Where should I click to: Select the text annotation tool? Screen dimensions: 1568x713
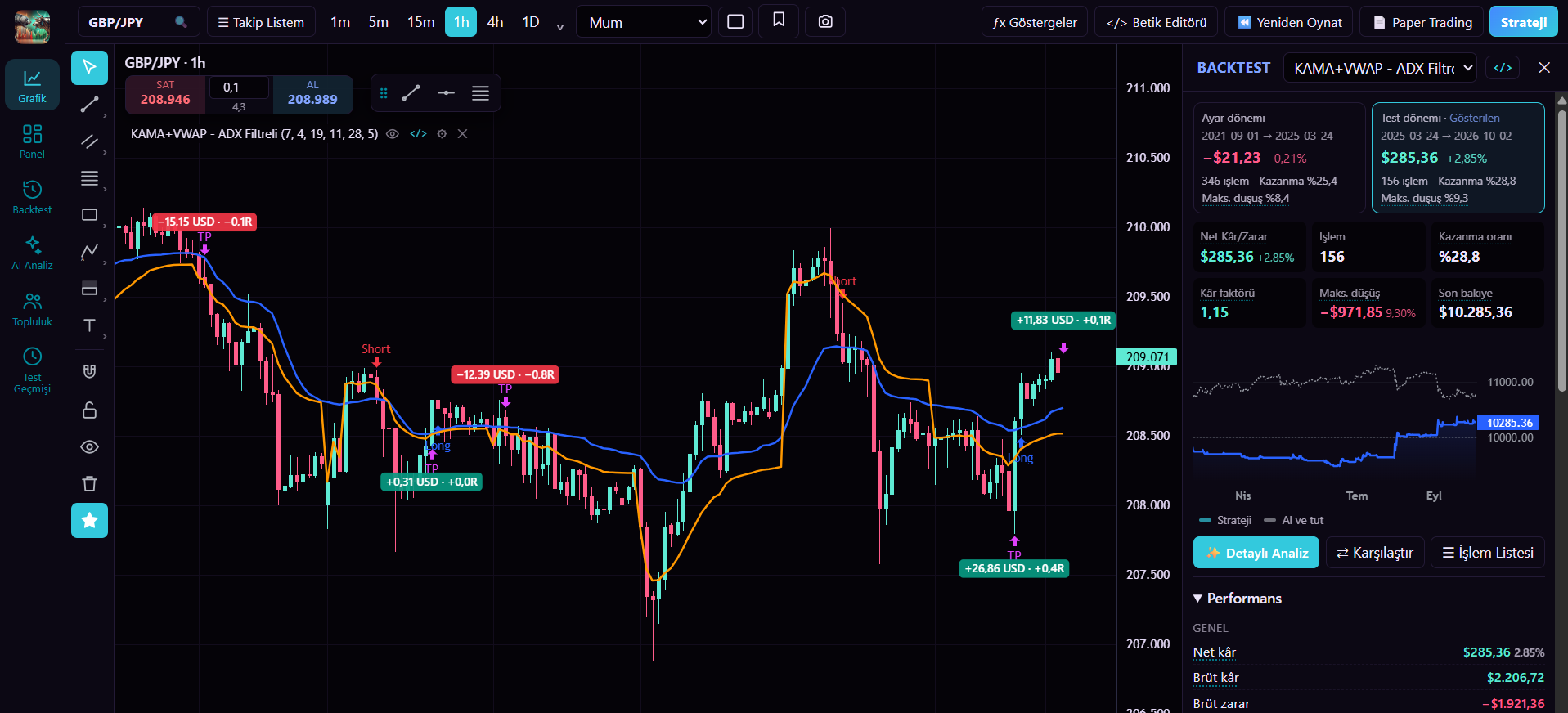(x=89, y=325)
